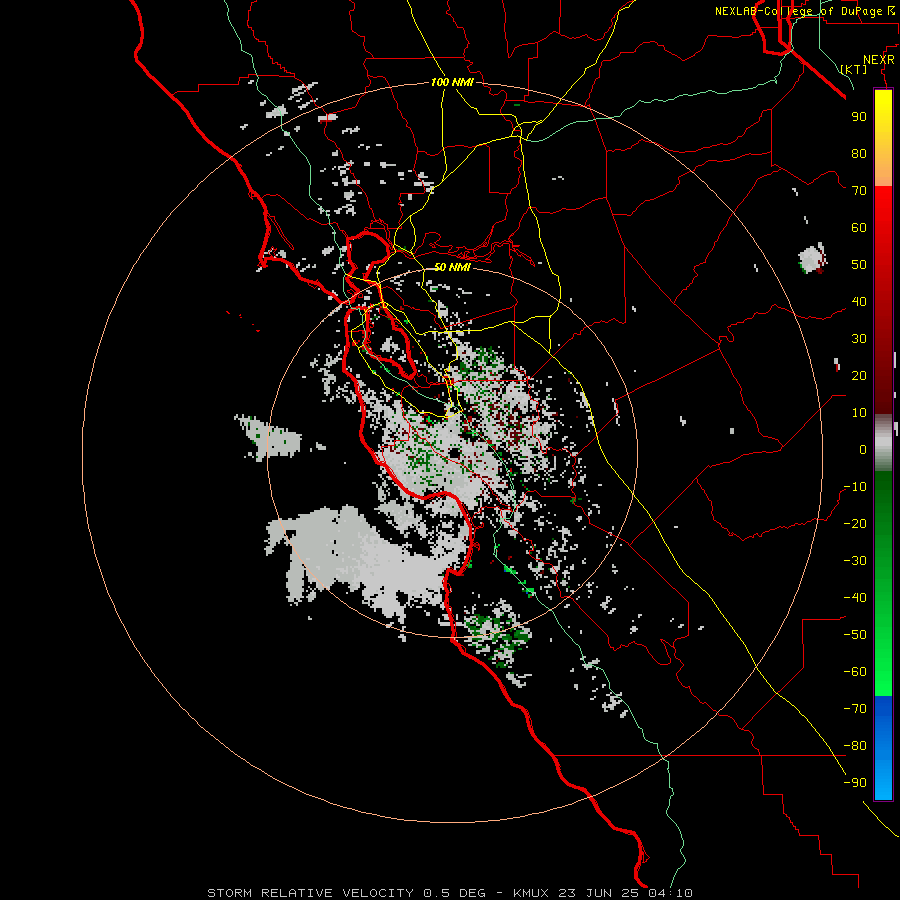The image size is (900, 900).
Task: Click the 50 NMI range ring label
Action: point(452,267)
